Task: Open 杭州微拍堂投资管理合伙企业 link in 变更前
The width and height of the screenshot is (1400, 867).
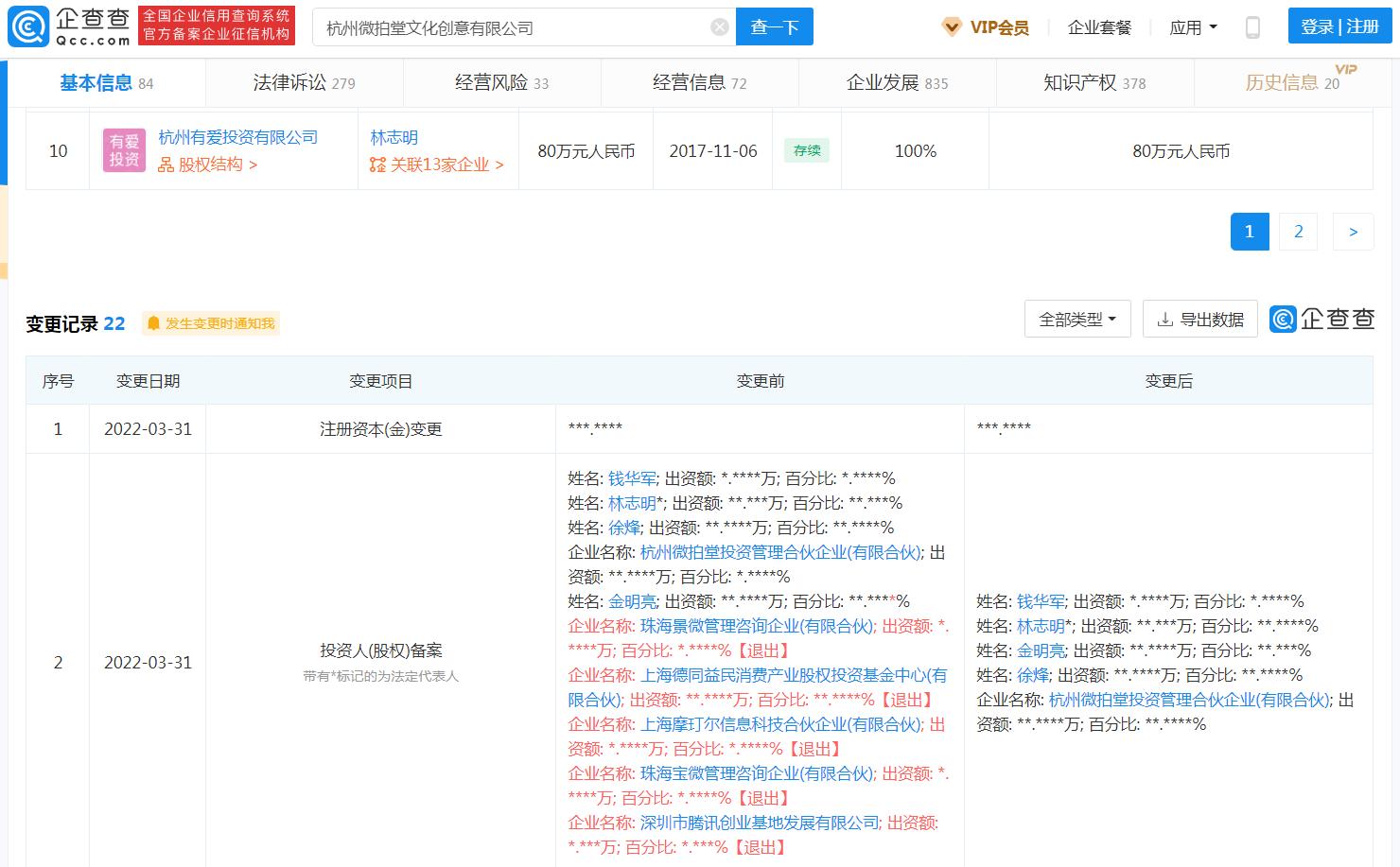Action: 780,552
